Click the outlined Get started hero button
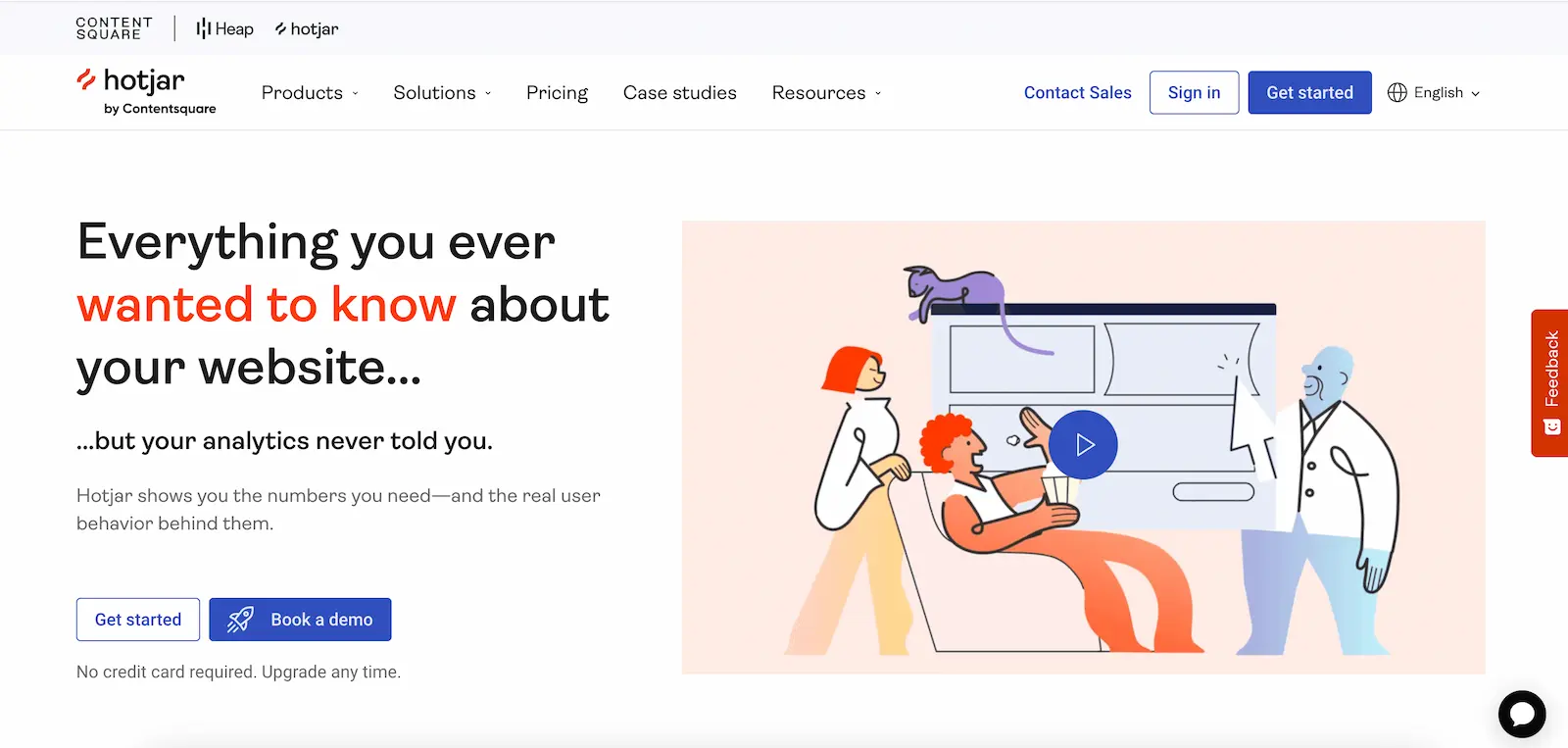The height and width of the screenshot is (748, 1568). [138, 620]
